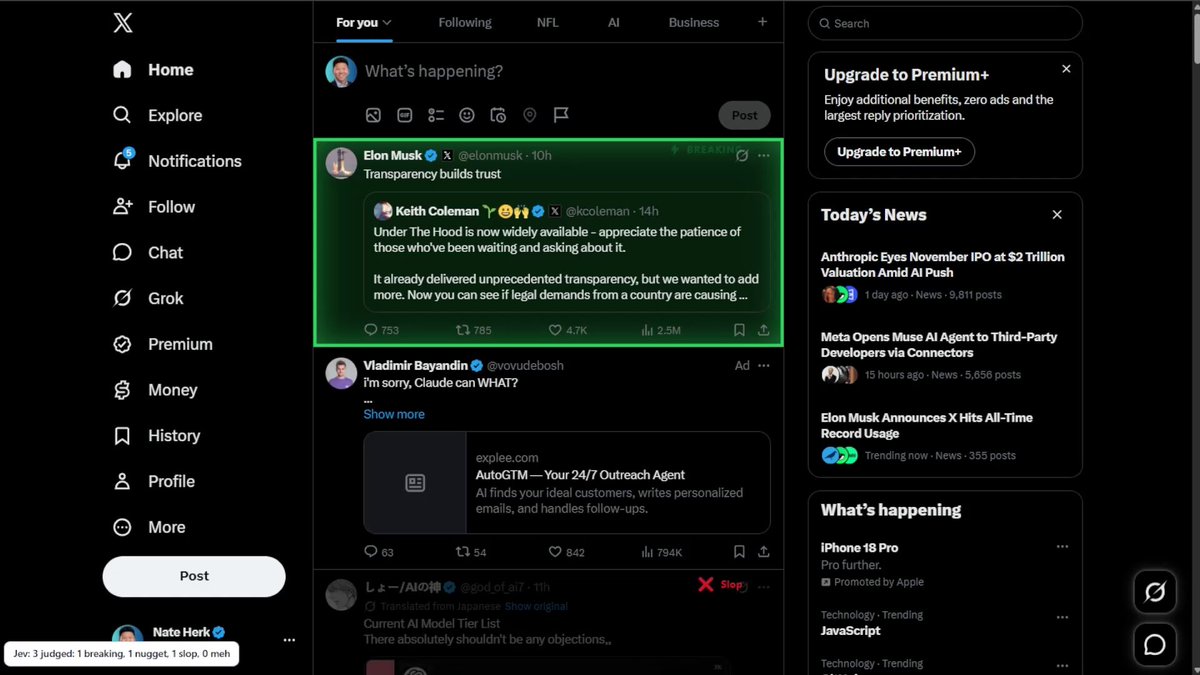
Task: Like the Vladimir Bayandin ad post
Action: pos(567,552)
